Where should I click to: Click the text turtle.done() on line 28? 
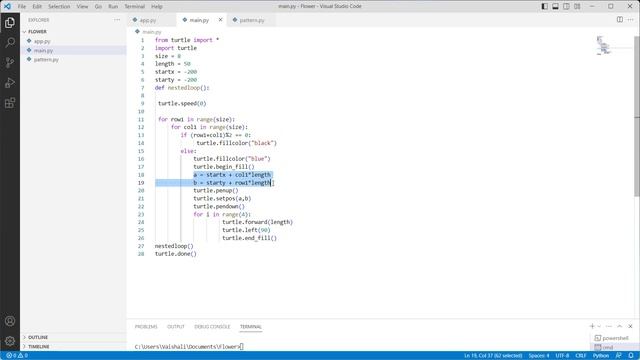coord(176,254)
